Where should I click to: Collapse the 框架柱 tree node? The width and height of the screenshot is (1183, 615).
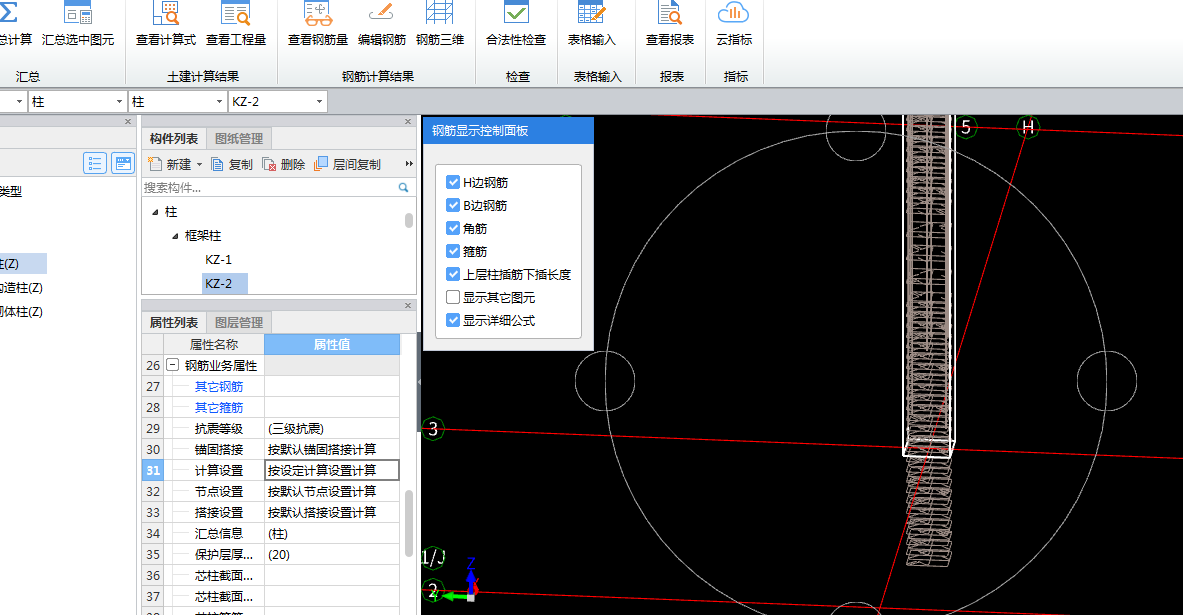[x=175, y=236]
